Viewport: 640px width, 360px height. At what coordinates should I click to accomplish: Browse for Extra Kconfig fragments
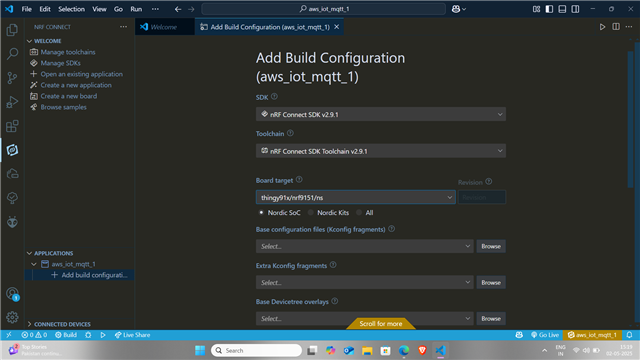[491, 282]
